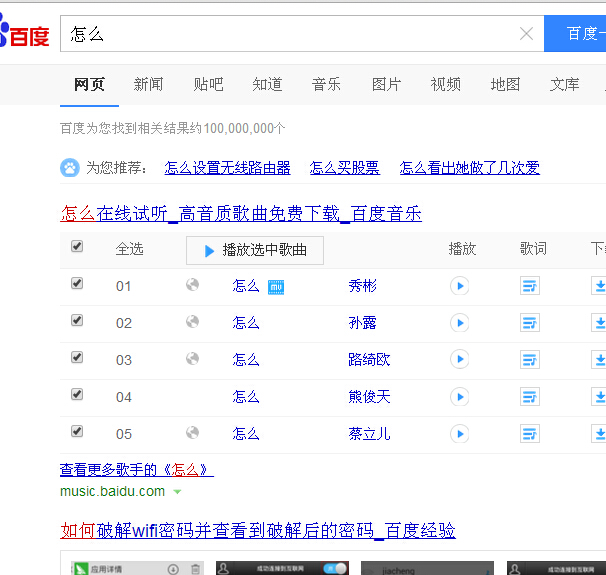Open suggestion 怎么看出她做了几次爱

(470, 168)
